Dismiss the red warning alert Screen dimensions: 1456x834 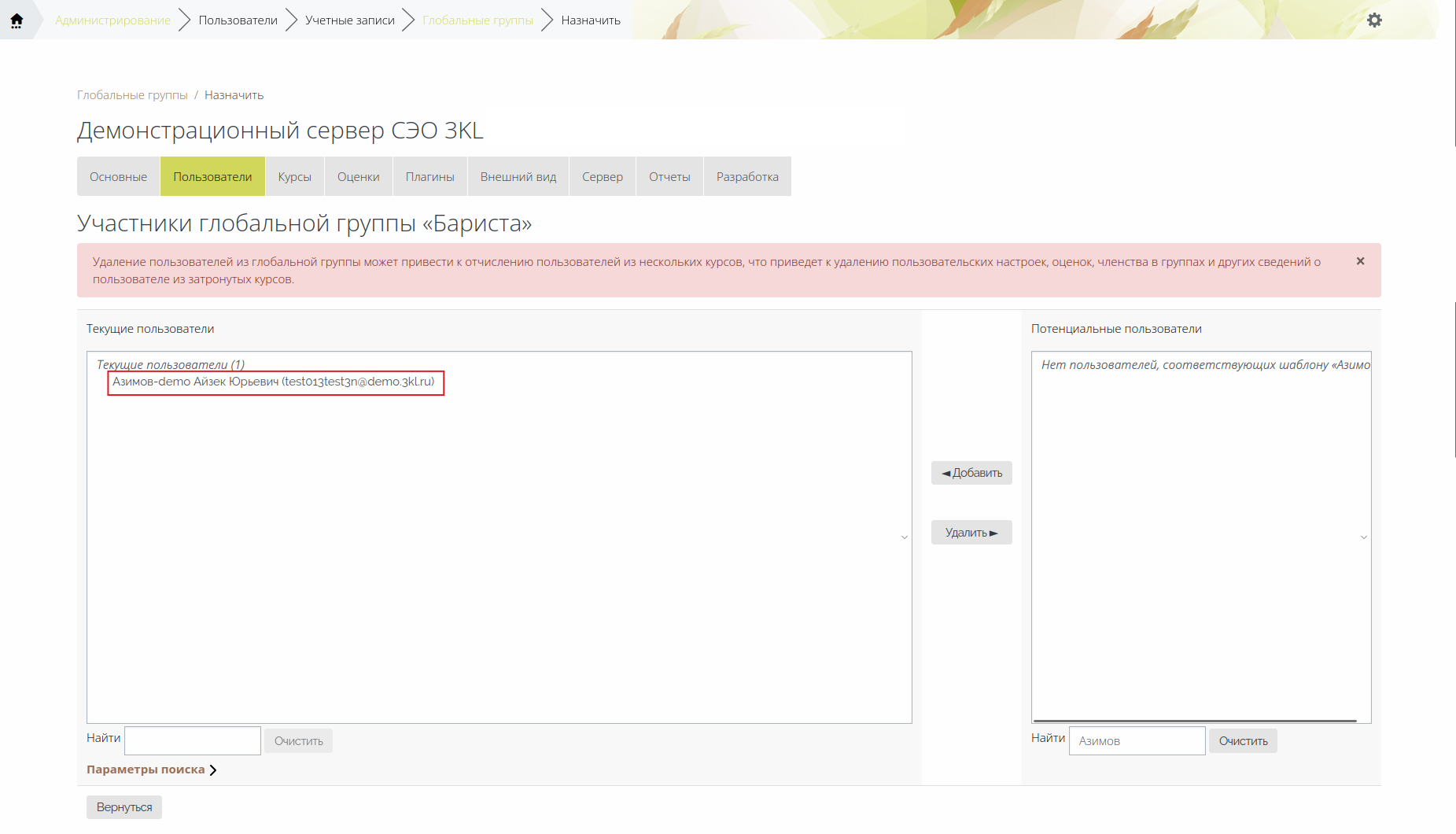[1360, 261]
